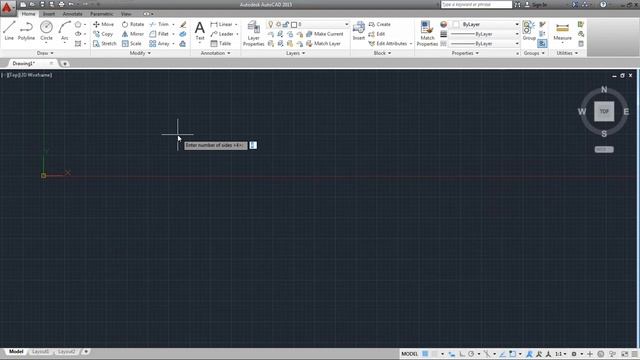The height and width of the screenshot is (360, 640).
Task: Click the Move tool
Action: point(104,24)
